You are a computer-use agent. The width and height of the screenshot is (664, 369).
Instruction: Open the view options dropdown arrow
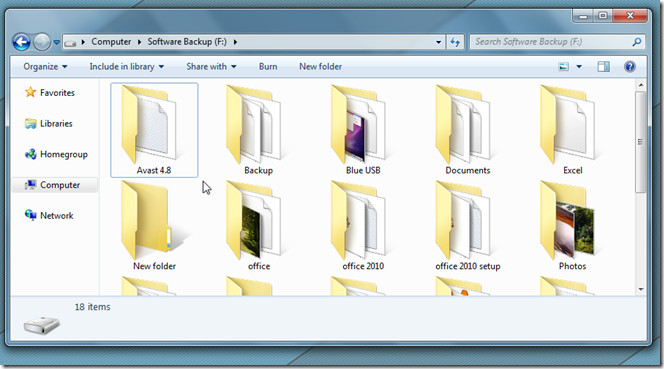[579, 67]
